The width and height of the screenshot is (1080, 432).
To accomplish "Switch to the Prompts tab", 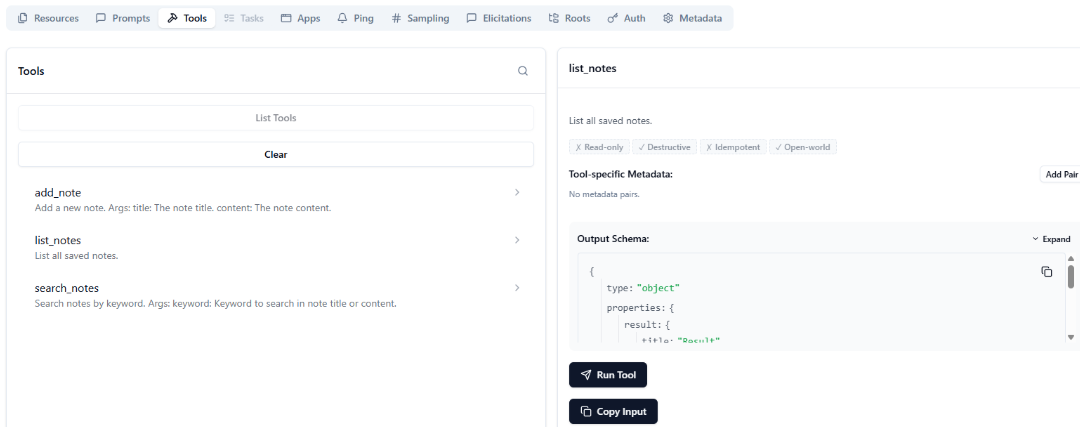I will 123,19.
